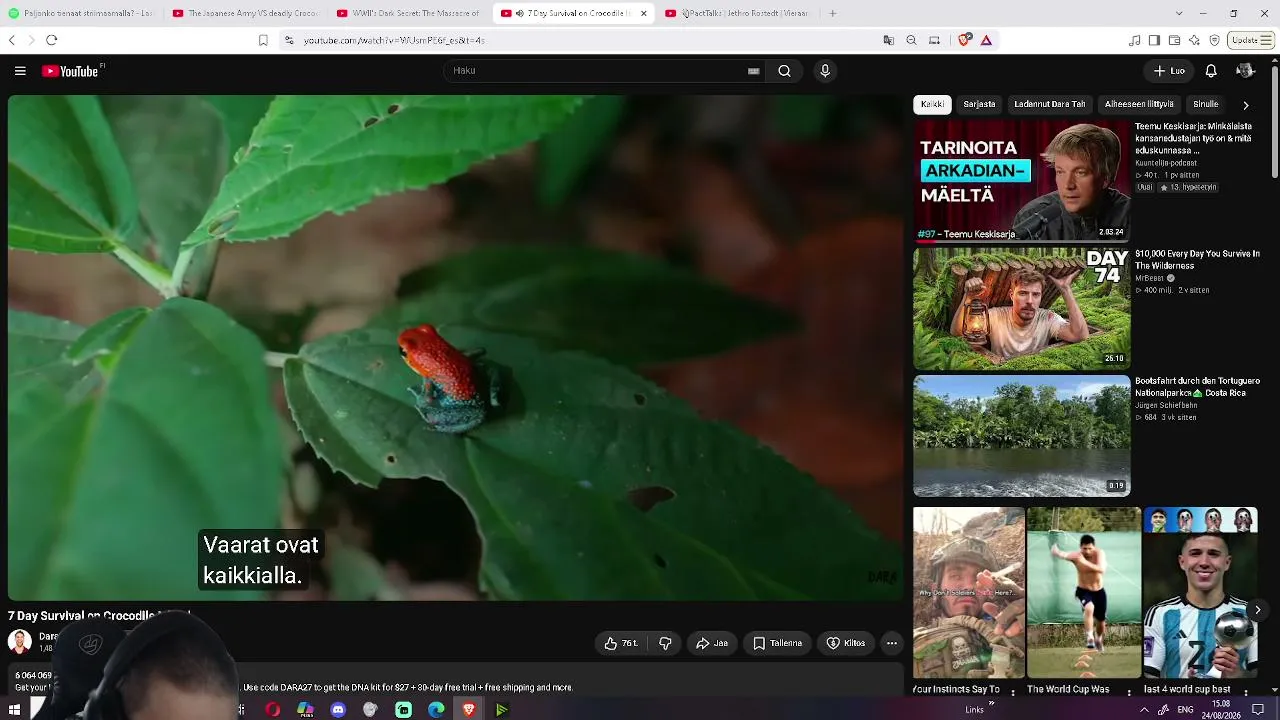The image size is (1280, 720).
Task: Open options for 'The World Cup Was' short
Action: 1129,691
